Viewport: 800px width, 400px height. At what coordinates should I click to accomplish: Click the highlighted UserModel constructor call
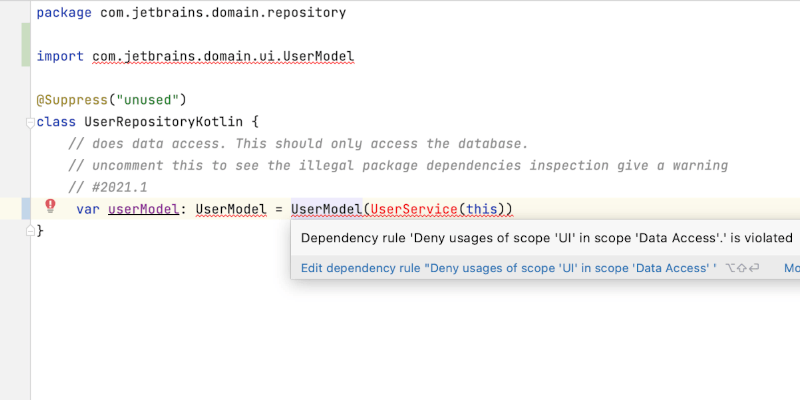coord(325,209)
